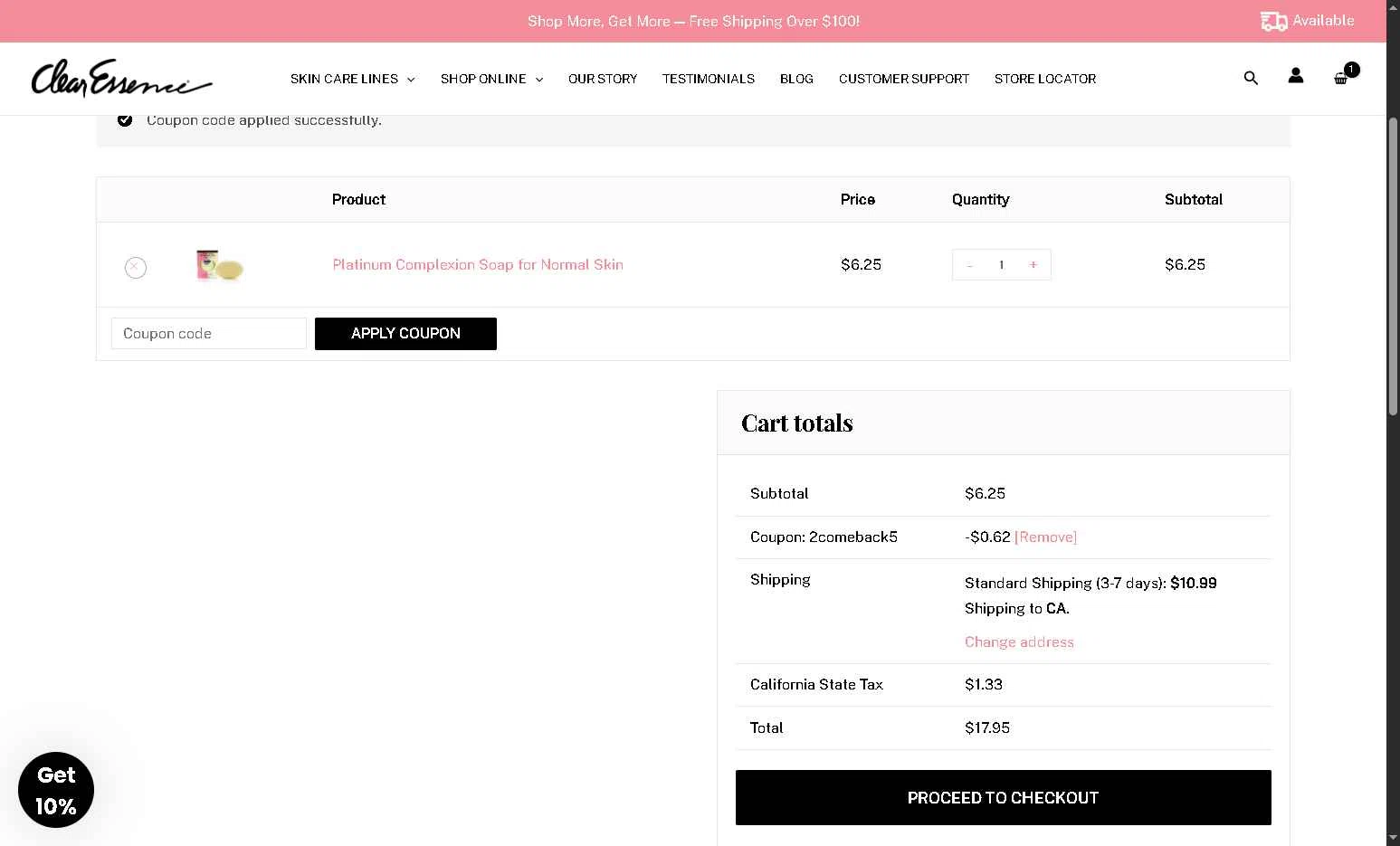Go to Our Story page
The image size is (1400, 846).
(x=603, y=79)
